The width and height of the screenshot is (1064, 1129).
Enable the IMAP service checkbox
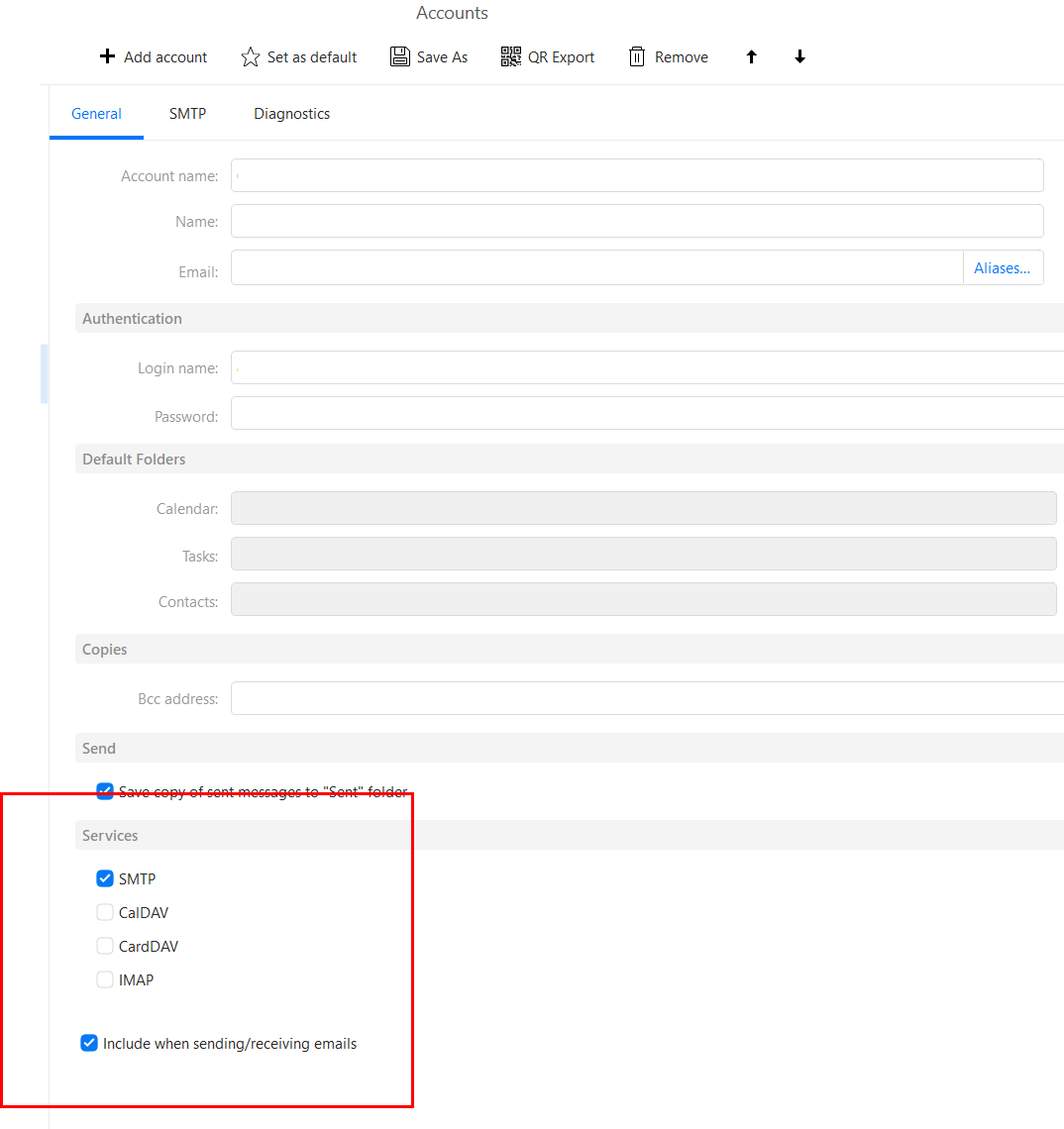point(105,979)
